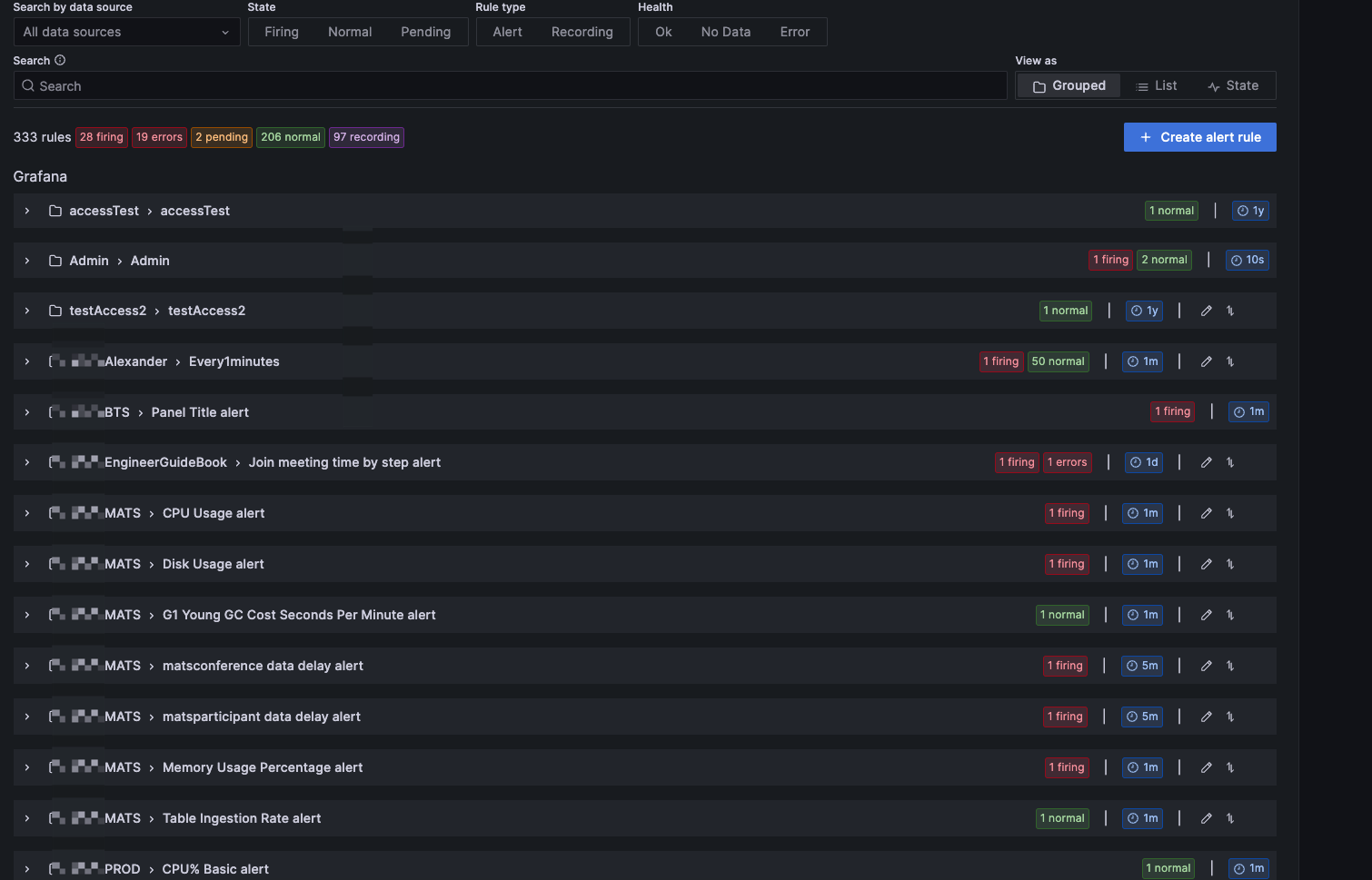Click the Create alert rule button
The height and width of the screenshot is (880, 1372).
[1199, 137]
